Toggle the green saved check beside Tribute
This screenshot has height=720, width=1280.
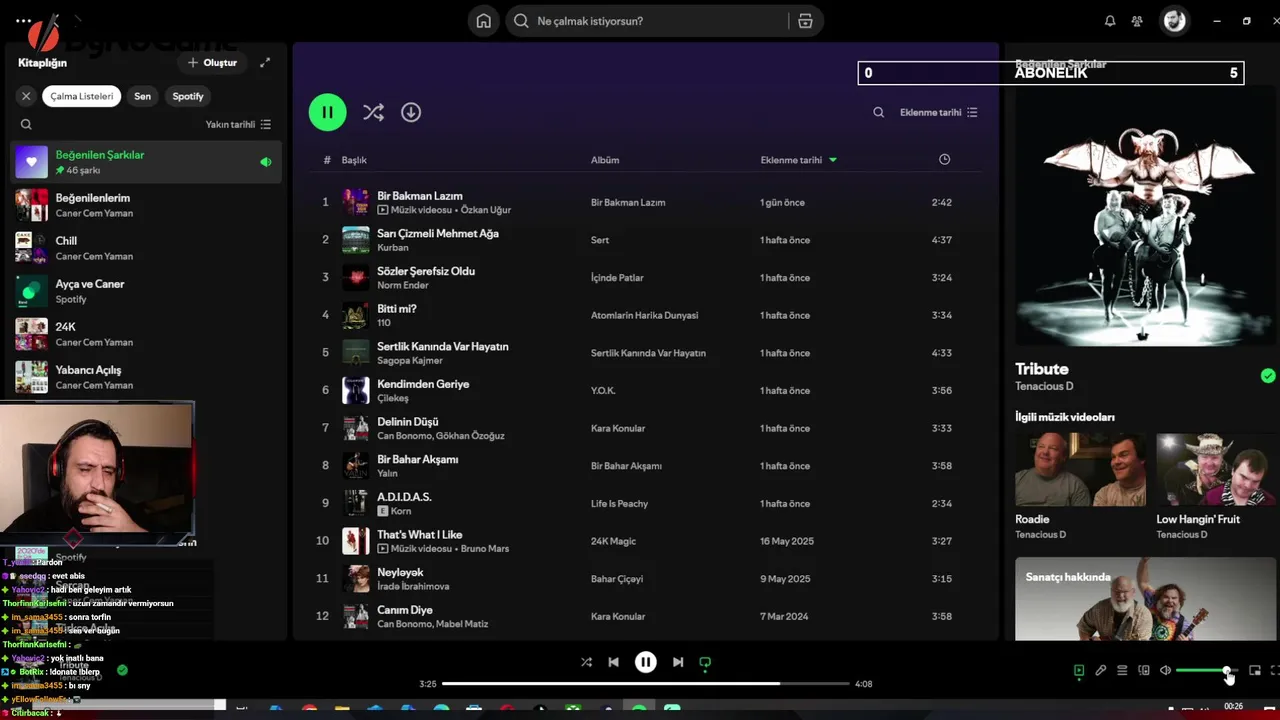(1268, 376)
